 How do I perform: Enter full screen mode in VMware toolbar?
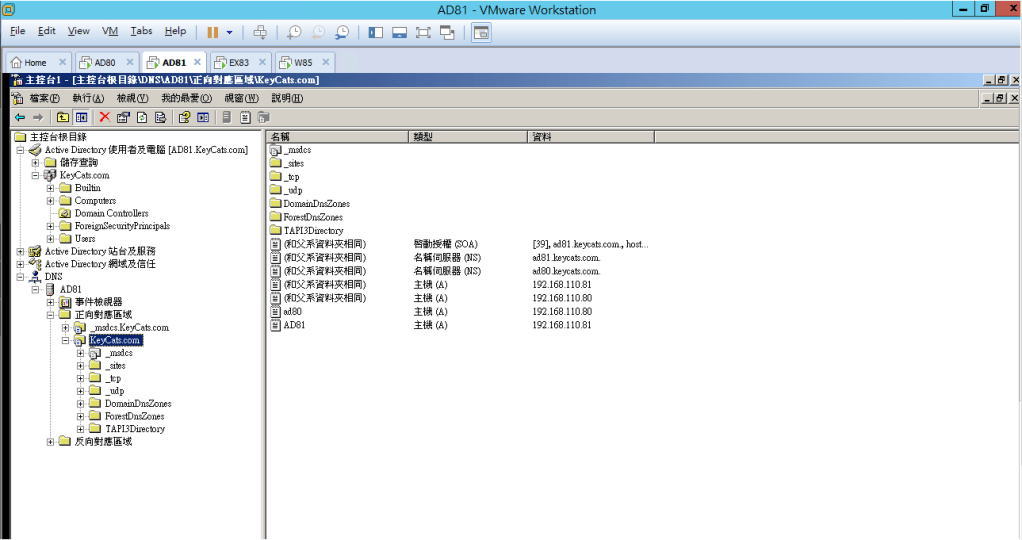423,32
